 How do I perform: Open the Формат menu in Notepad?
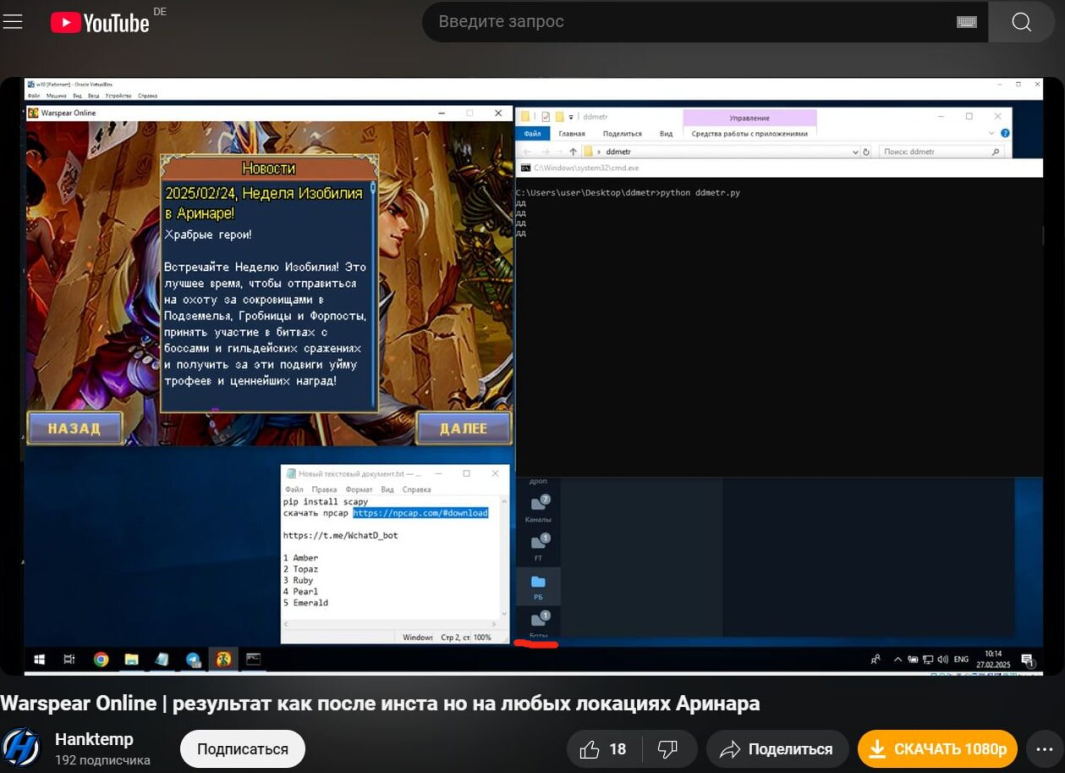358,490
